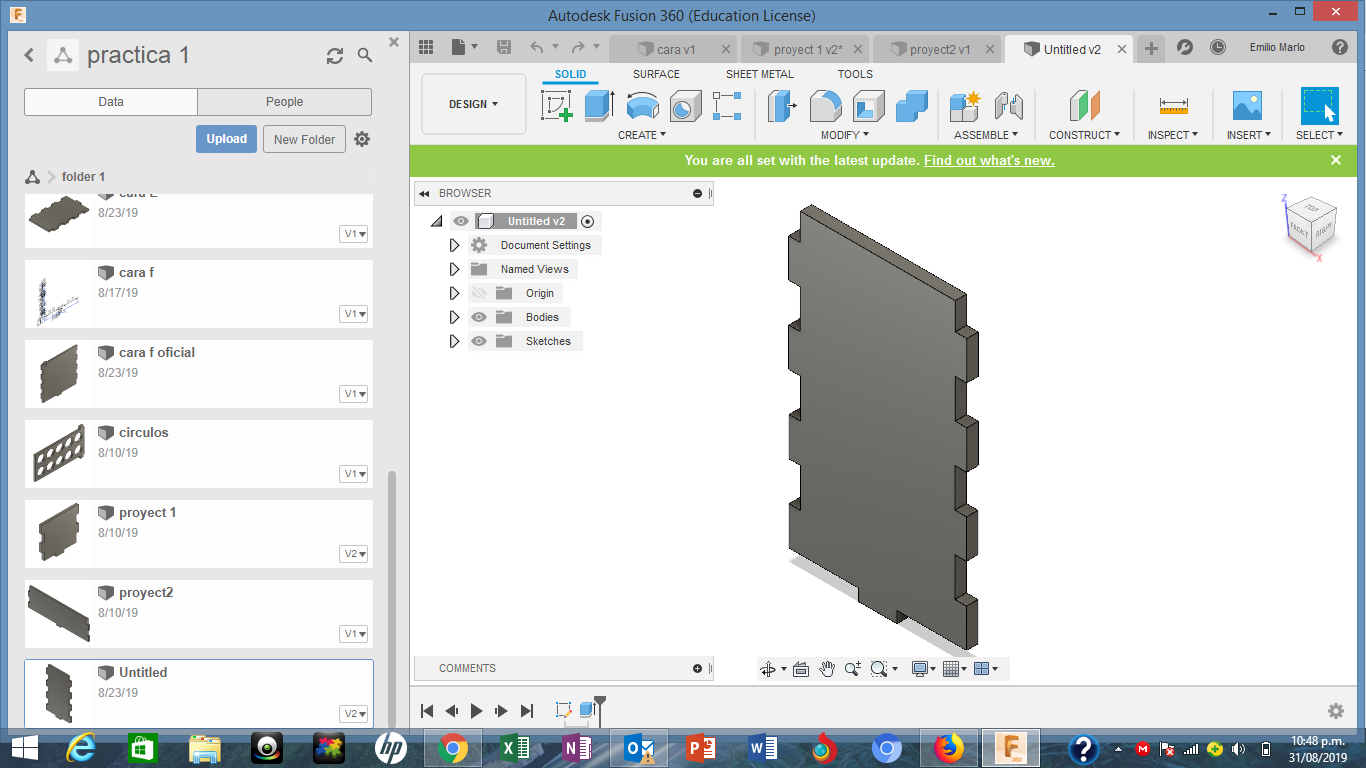
Task: Open data panel settings gear
Action: (362, 139)
